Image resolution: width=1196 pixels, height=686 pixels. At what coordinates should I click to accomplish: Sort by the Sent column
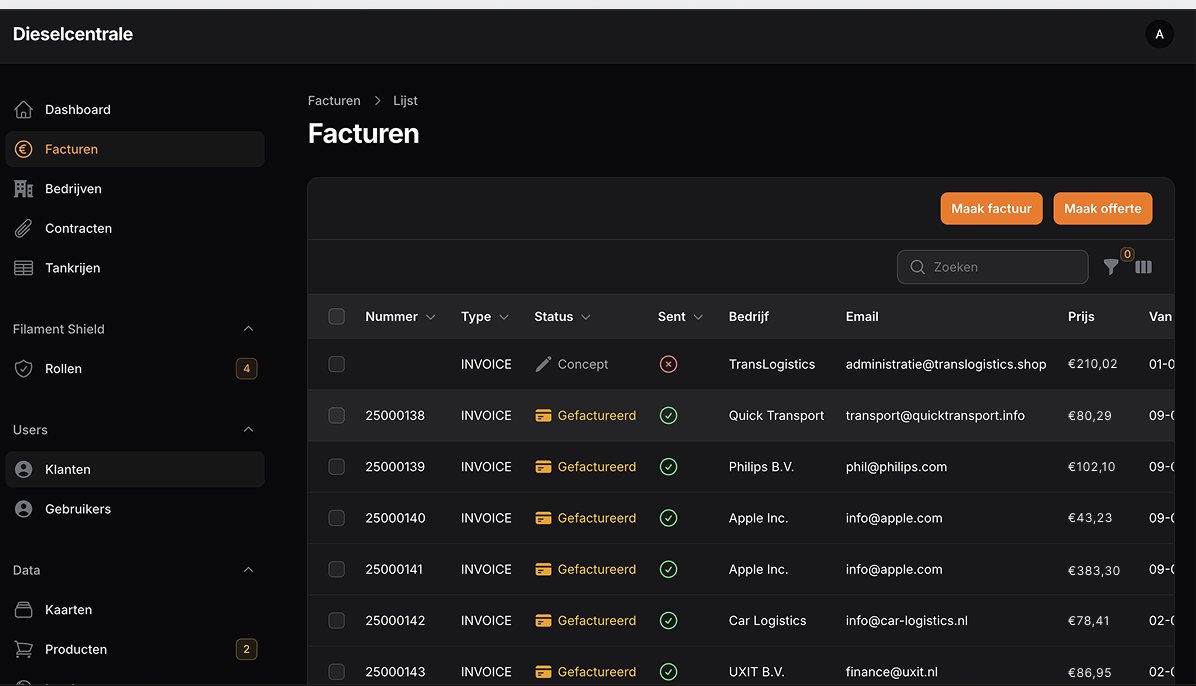[680, 317]
